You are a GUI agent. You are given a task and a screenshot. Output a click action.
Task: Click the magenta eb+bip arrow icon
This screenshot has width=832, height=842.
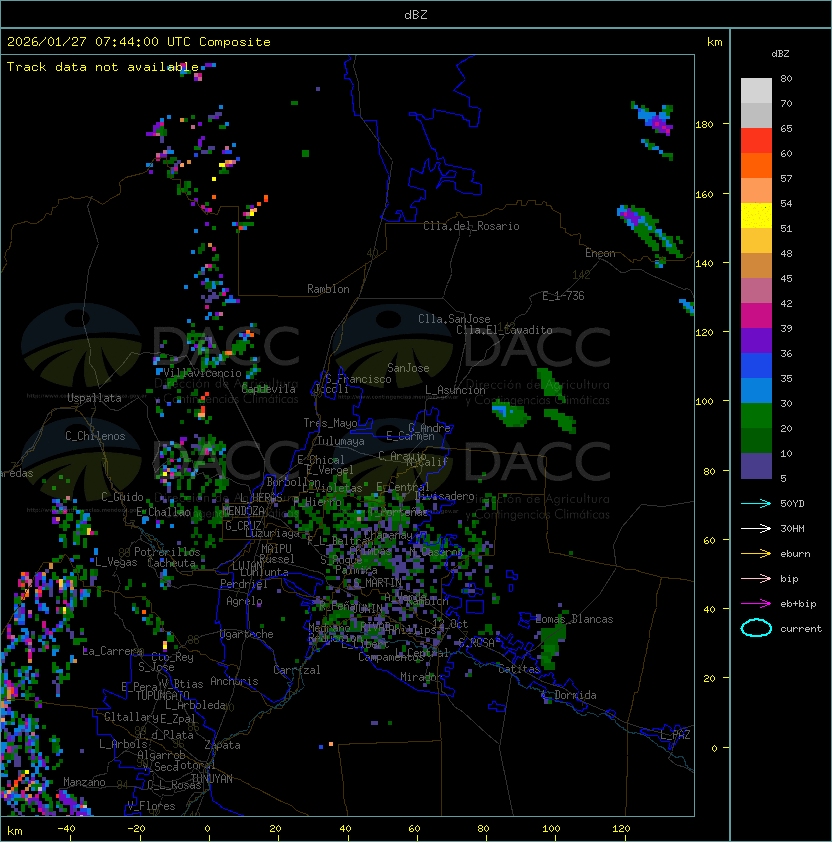click(x=756, y=603)
